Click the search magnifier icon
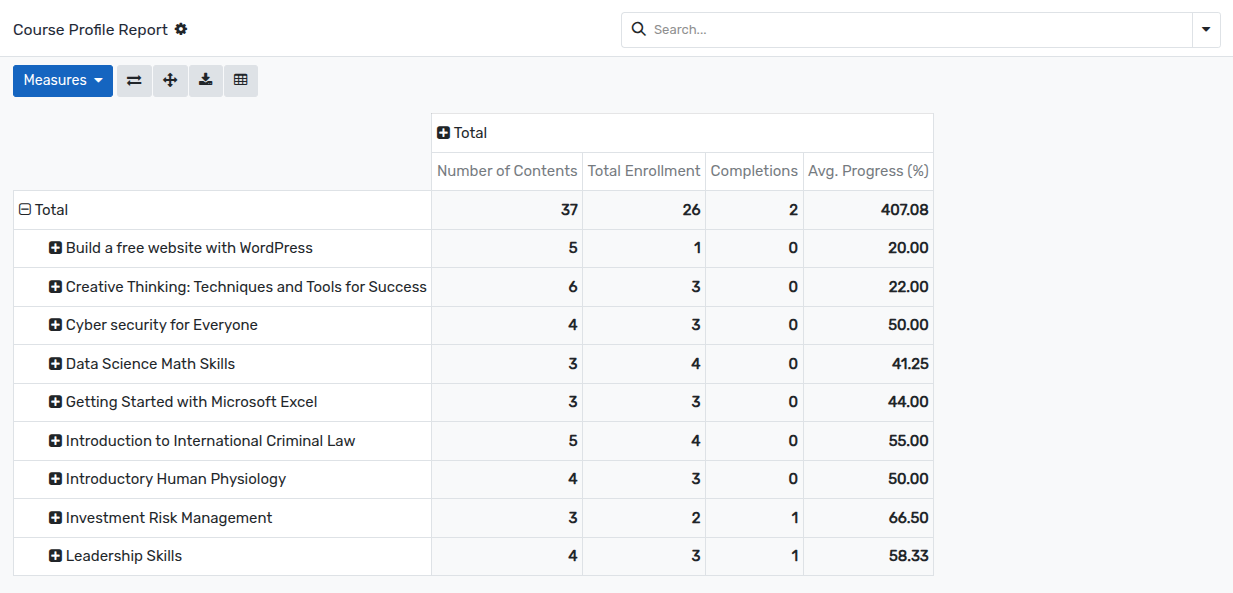The height and width of the screenshot is (593, 1233). (x=639, y=29)
